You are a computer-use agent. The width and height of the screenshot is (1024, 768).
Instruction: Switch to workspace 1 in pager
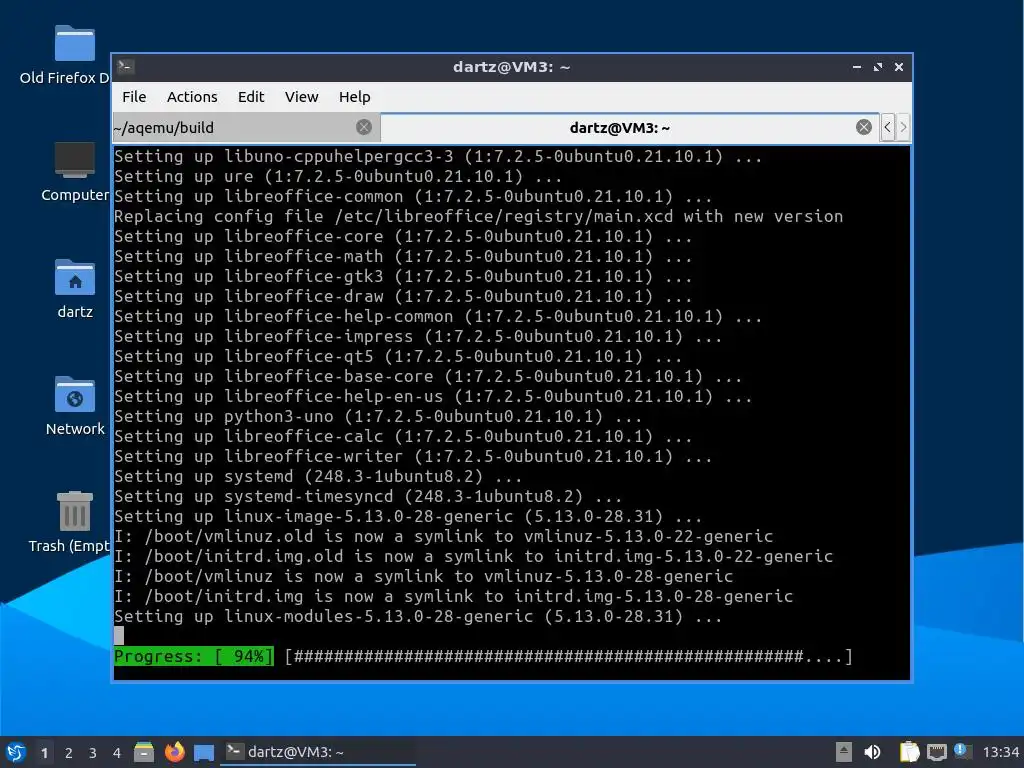pos(44,753)
